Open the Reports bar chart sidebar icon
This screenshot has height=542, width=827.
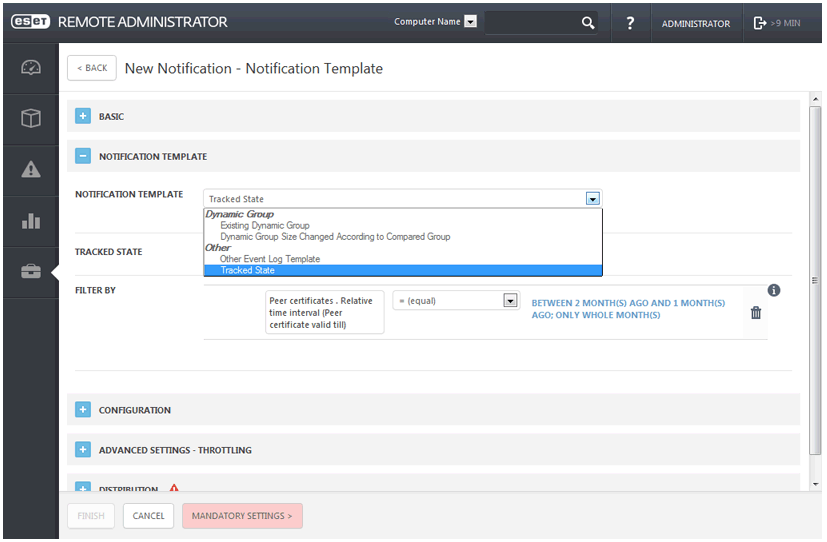pos(31,220)
